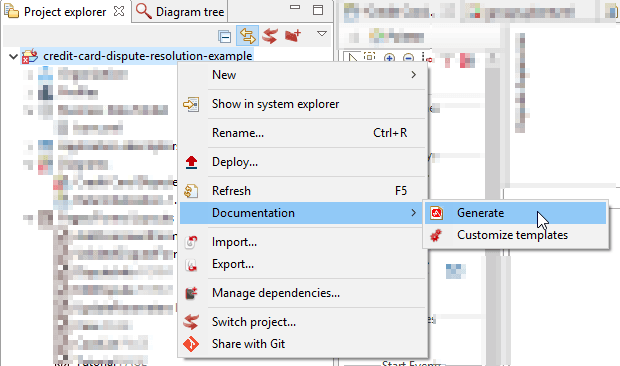Click the Export icon
620x366 pixels.
pyautogui.click(x=191, y=264)
